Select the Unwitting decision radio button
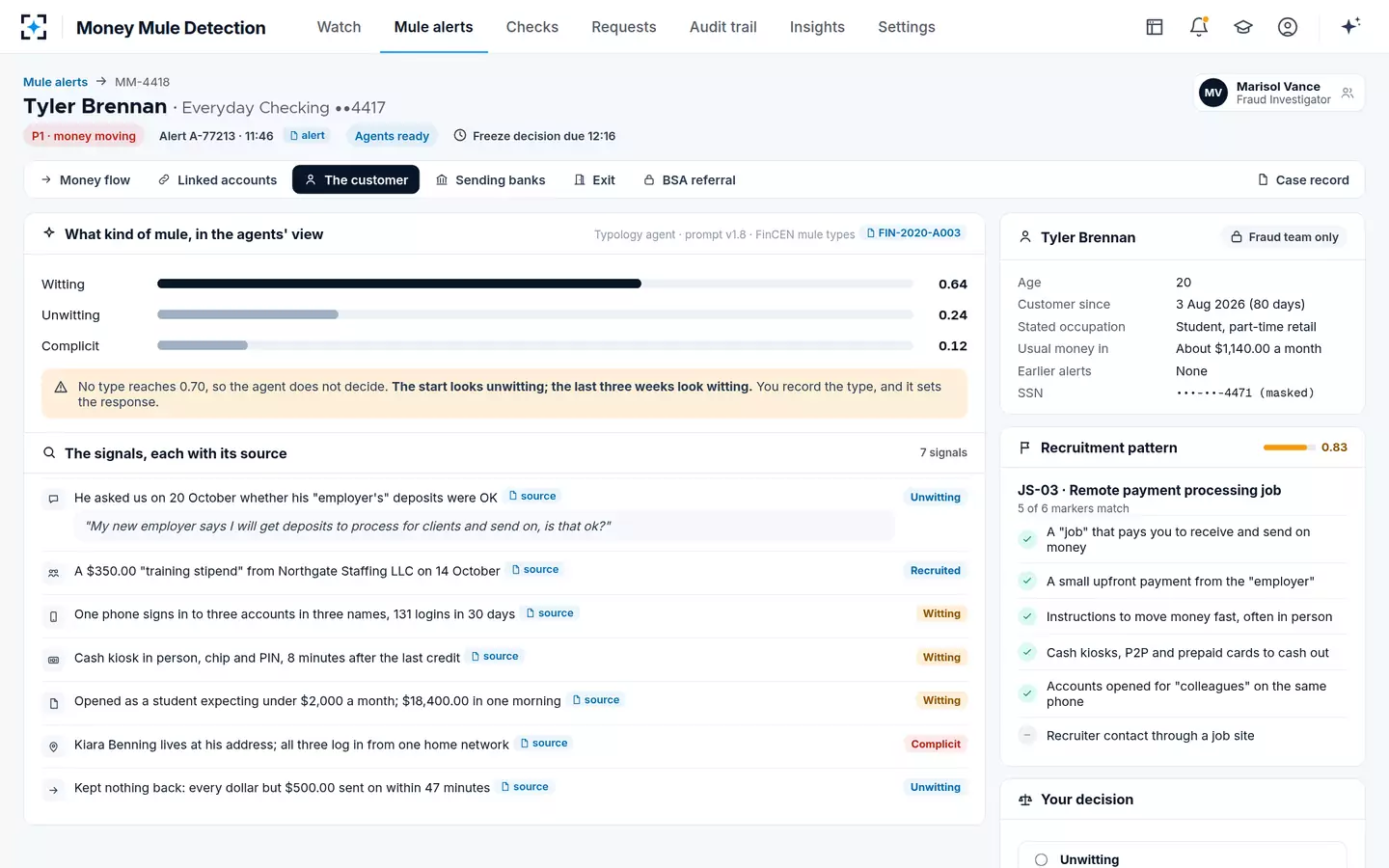 point(1041,859)
